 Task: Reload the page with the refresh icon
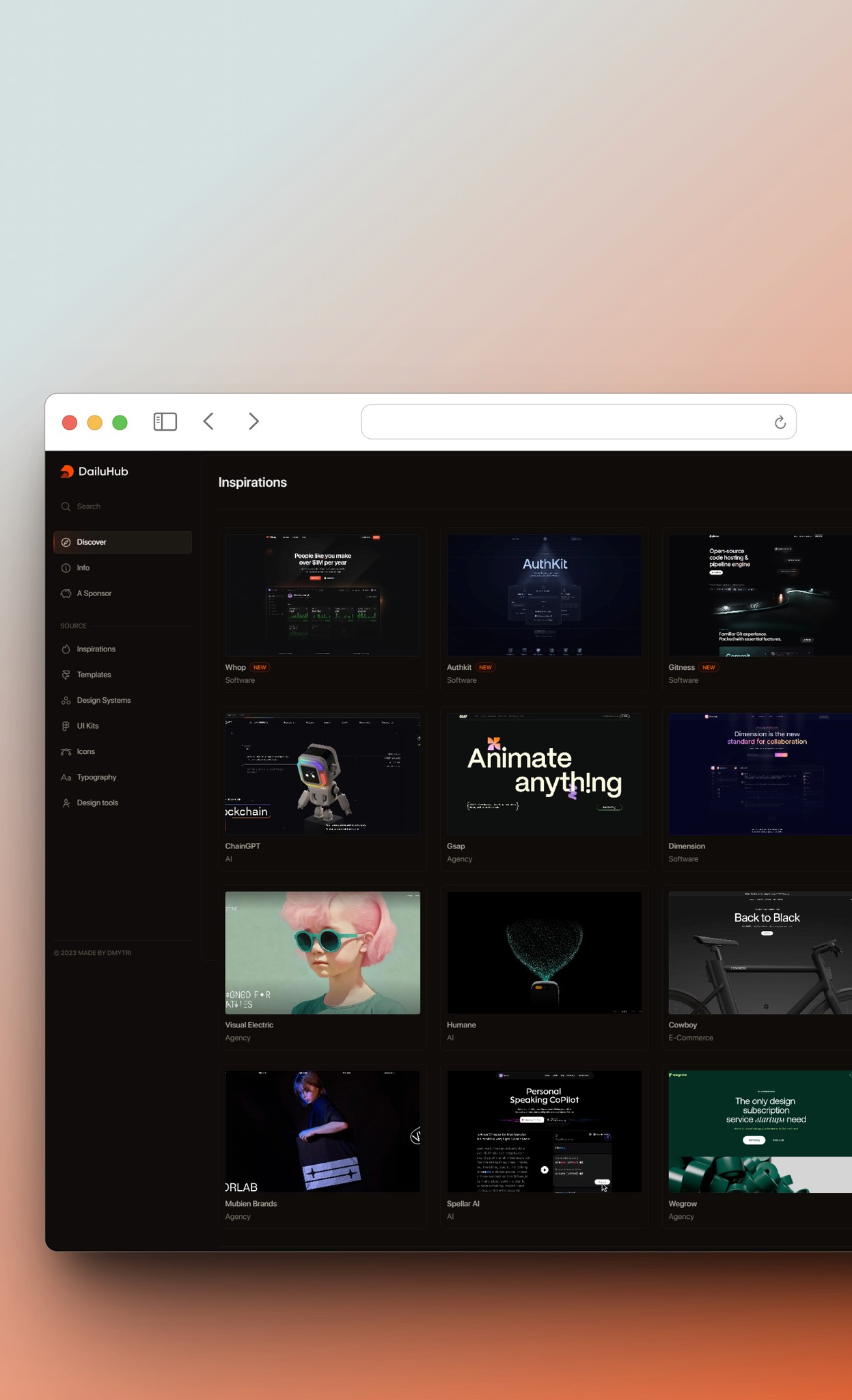pos(780,422)
